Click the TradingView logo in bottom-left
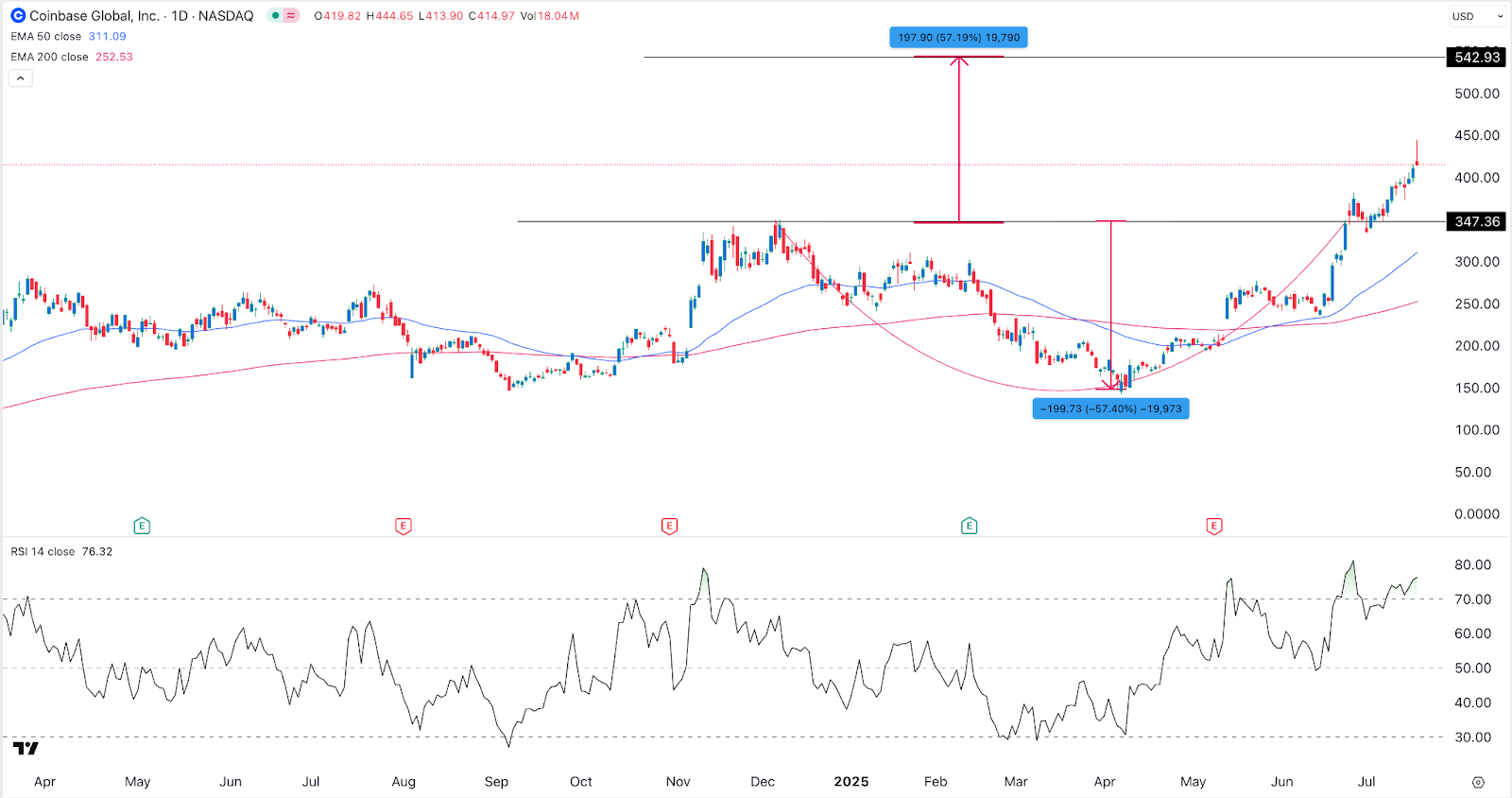Screen dimensions: 1512x798 click(x=26, y=749)
